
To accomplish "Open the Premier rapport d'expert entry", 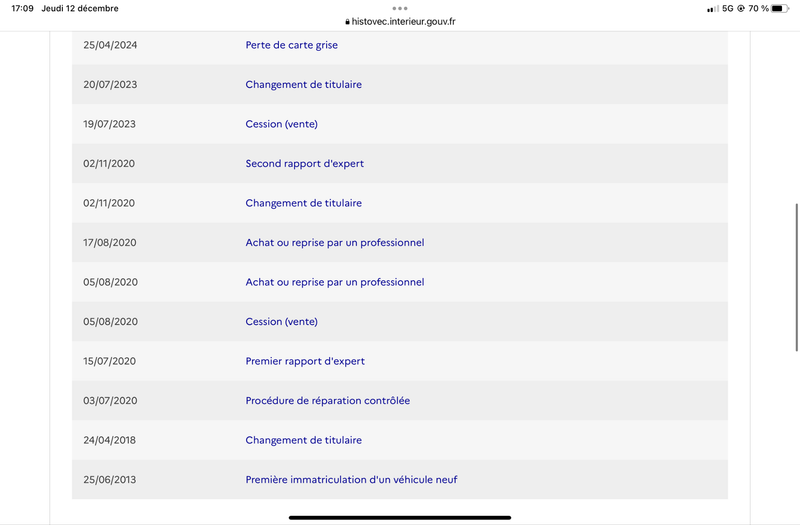I will coord(305,361).
